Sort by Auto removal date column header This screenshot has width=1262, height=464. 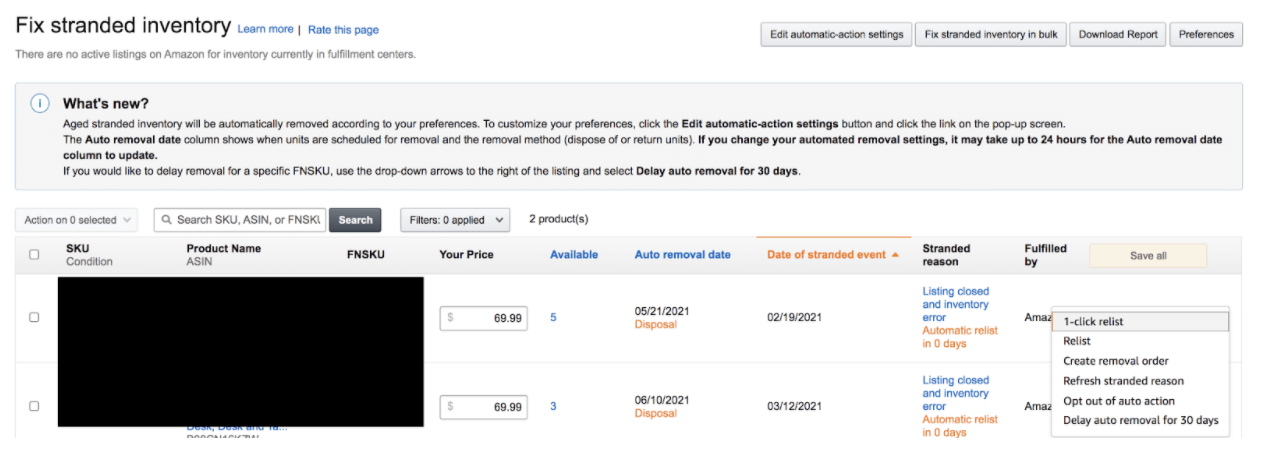coord(682,255)
